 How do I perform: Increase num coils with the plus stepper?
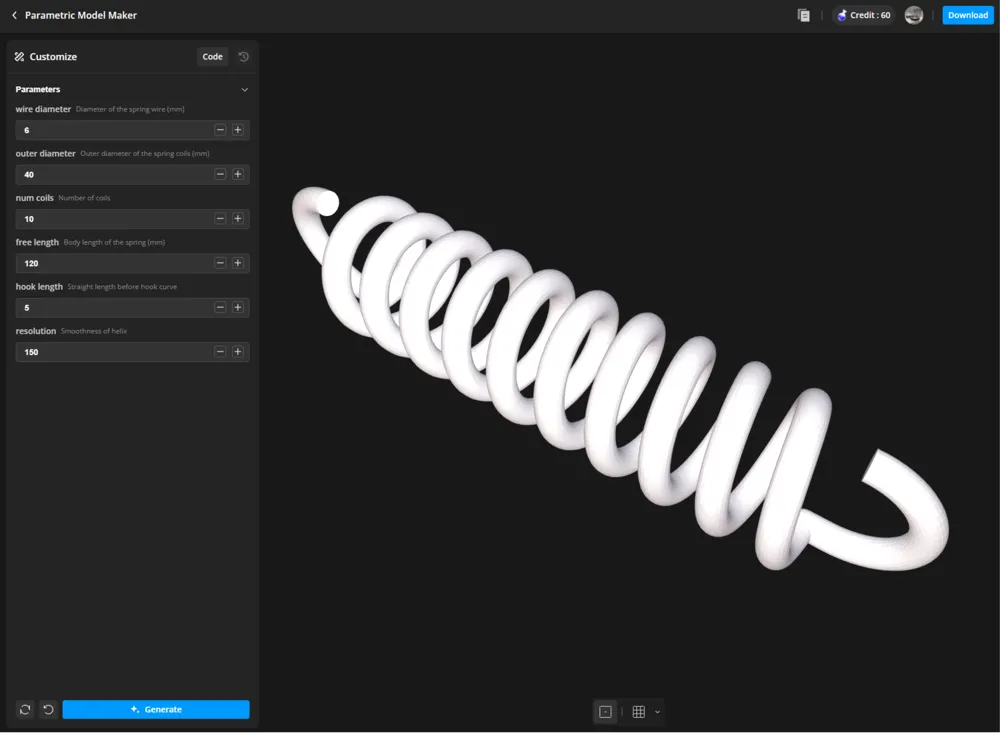[x=238, y=219]
